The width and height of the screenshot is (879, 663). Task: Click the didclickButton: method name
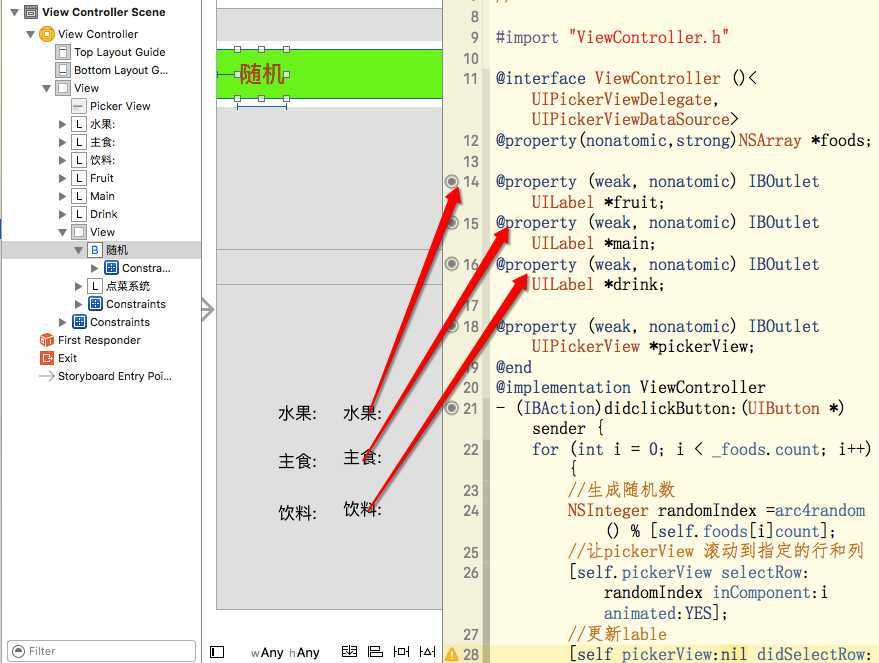click(669, 409)
